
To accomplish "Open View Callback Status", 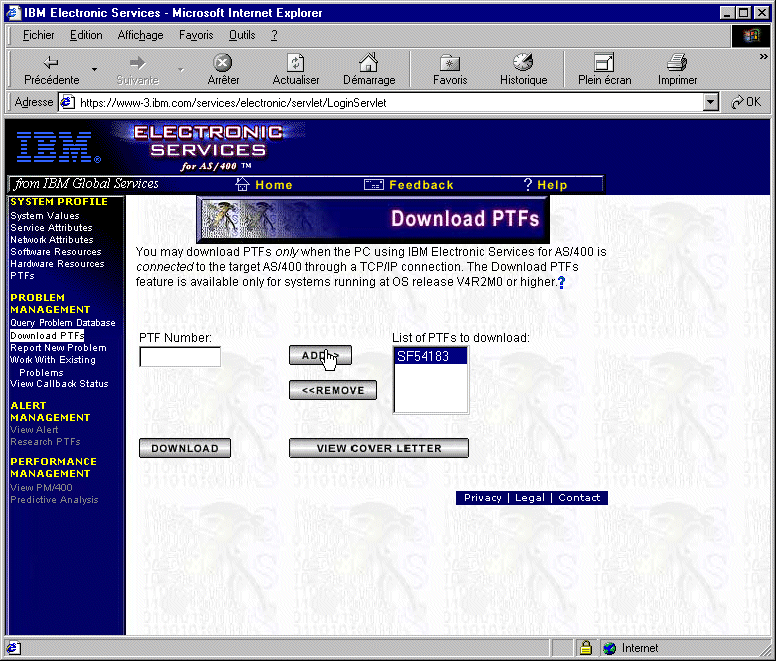I will tap(59, 383).
